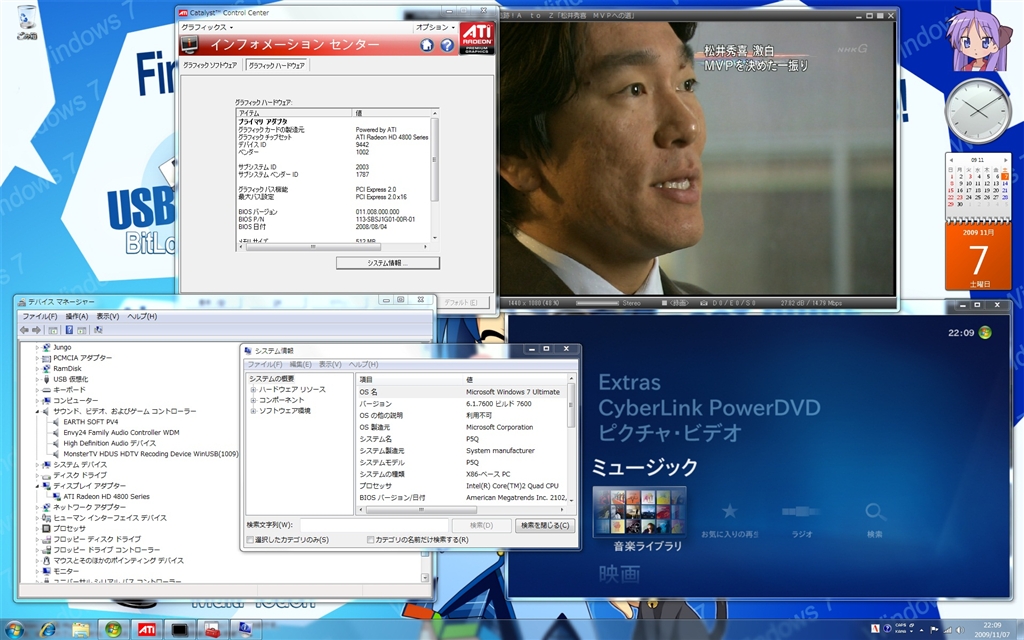The image size is (1024, 640).
Task: Click Device Manager help toolbar icon
Action: coord(69,330)
